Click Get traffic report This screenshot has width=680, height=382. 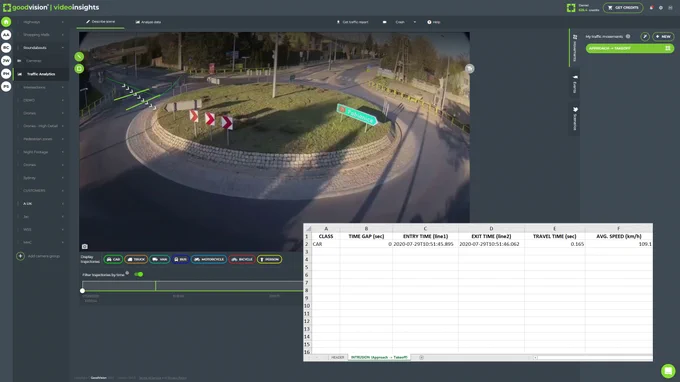[x=353, y=22]
